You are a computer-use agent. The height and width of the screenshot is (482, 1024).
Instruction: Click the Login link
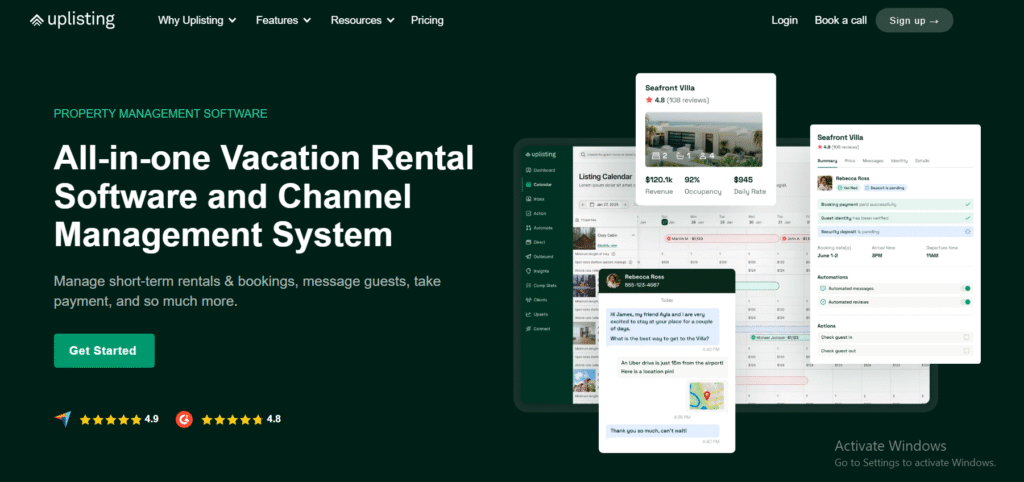(784, 20)
